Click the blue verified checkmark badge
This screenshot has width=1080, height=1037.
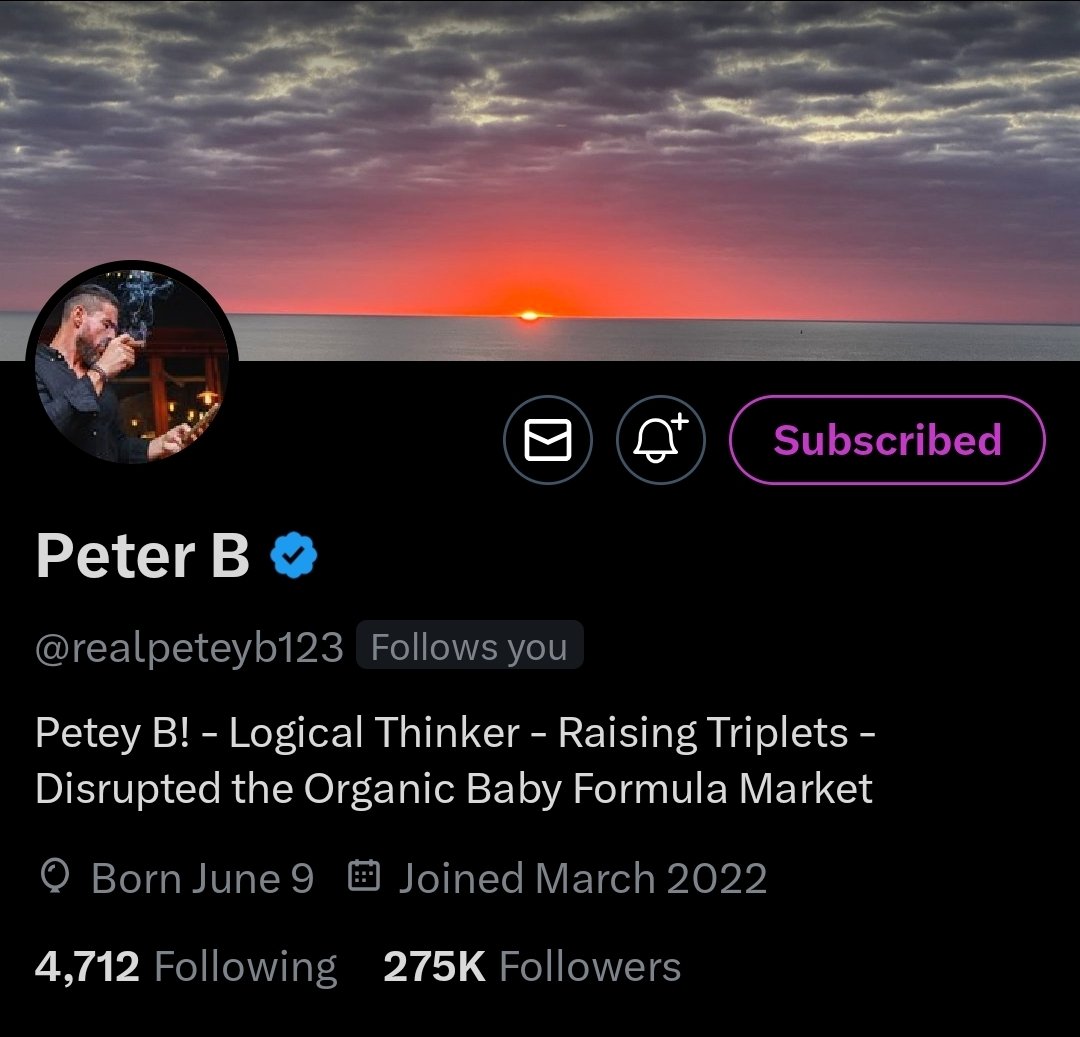pyautogui.click(x=294, y=556)
